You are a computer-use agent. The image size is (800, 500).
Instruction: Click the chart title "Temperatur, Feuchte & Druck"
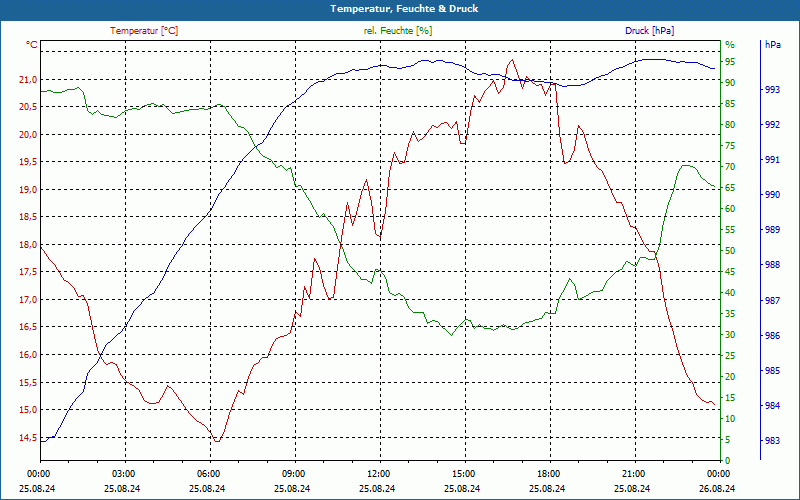[404, 9]
